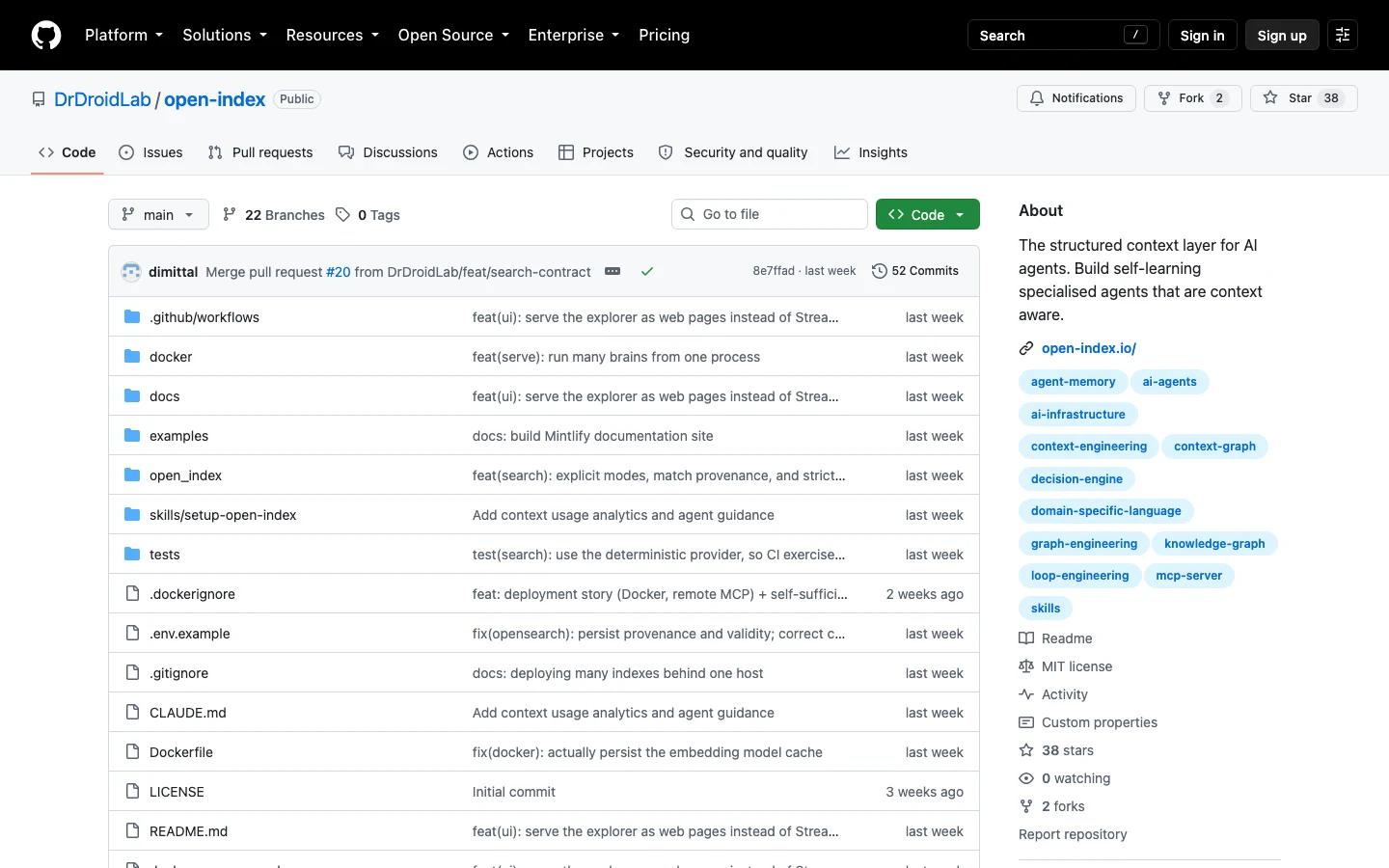This screenshot has height=868, width=1389.
Task: Open the 8e7ffad commit hash
Action: (774, 271)
